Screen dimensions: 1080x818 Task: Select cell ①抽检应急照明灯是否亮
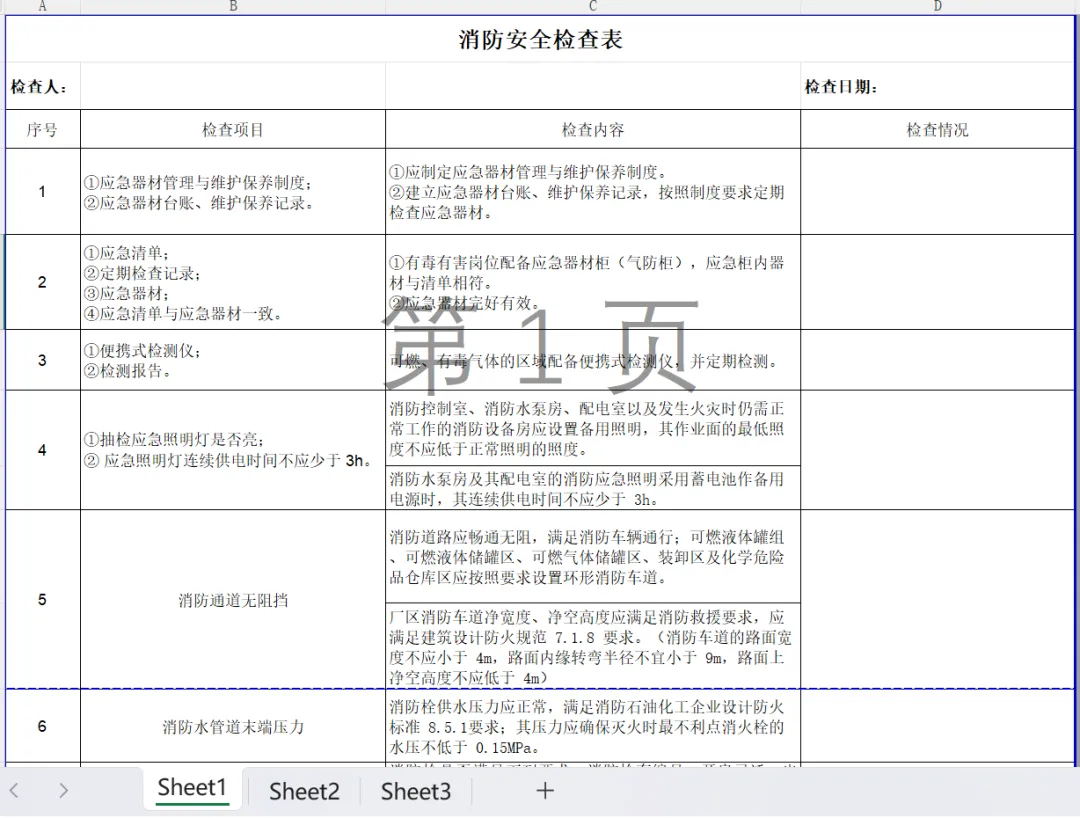tap(233, 450)
